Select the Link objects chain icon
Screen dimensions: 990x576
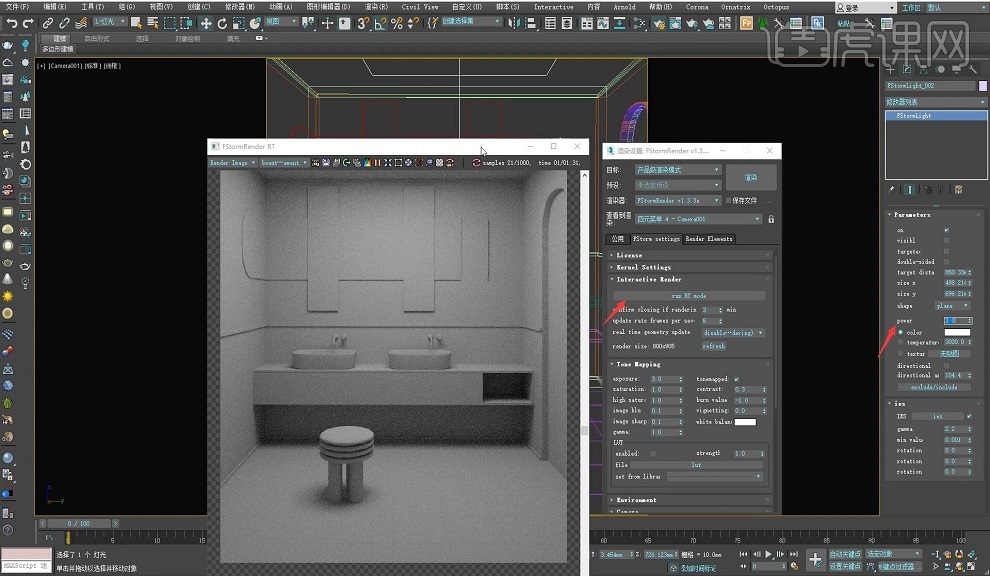pos(48,23)
